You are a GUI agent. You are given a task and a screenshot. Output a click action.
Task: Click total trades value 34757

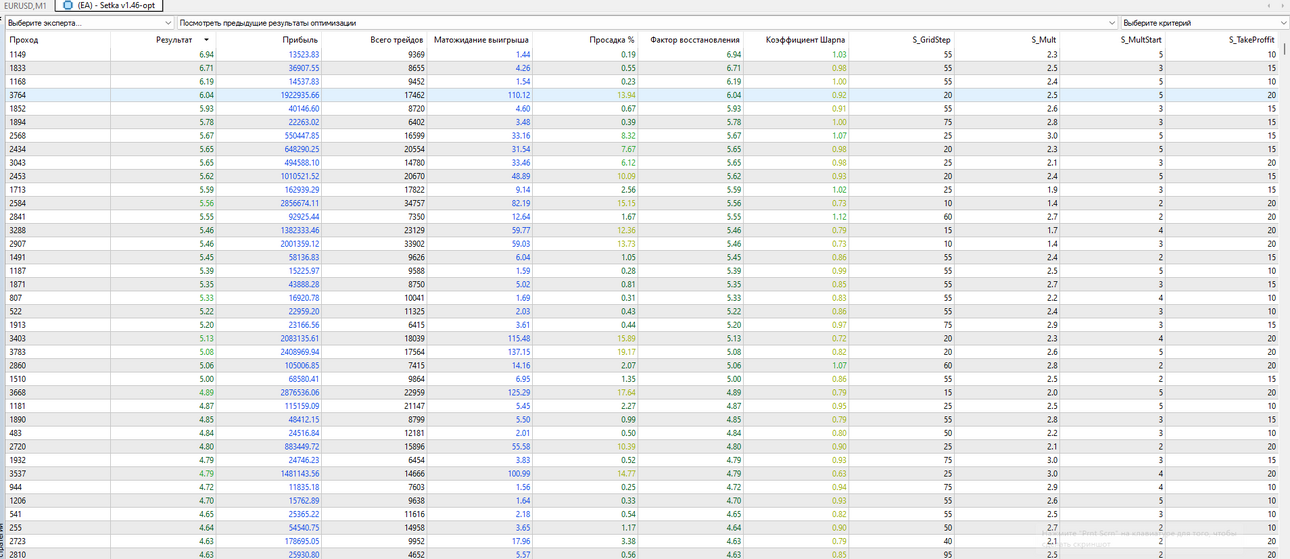[411, 203]
